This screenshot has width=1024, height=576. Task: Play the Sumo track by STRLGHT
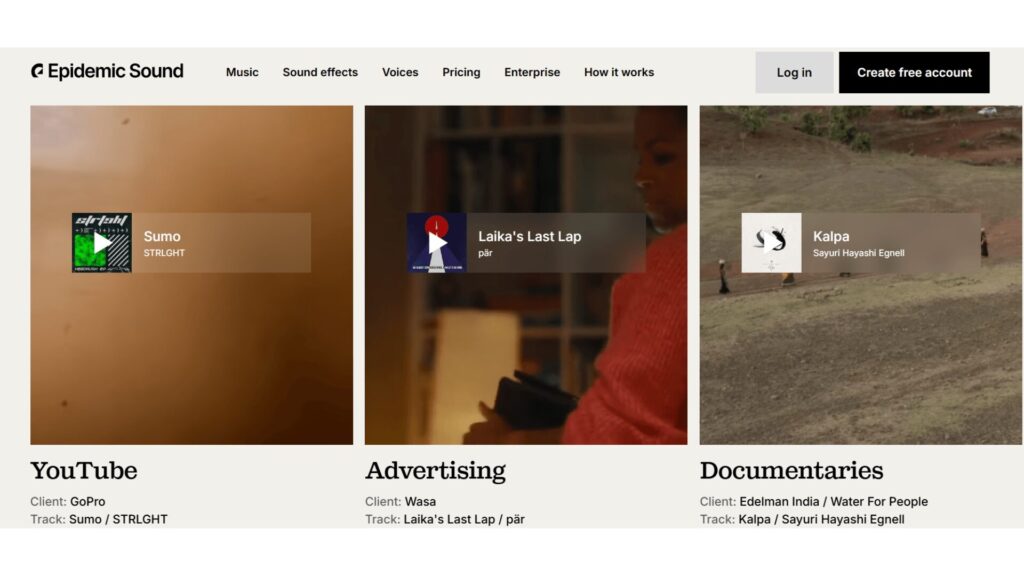pyautogui.click(x=102, y=243)
